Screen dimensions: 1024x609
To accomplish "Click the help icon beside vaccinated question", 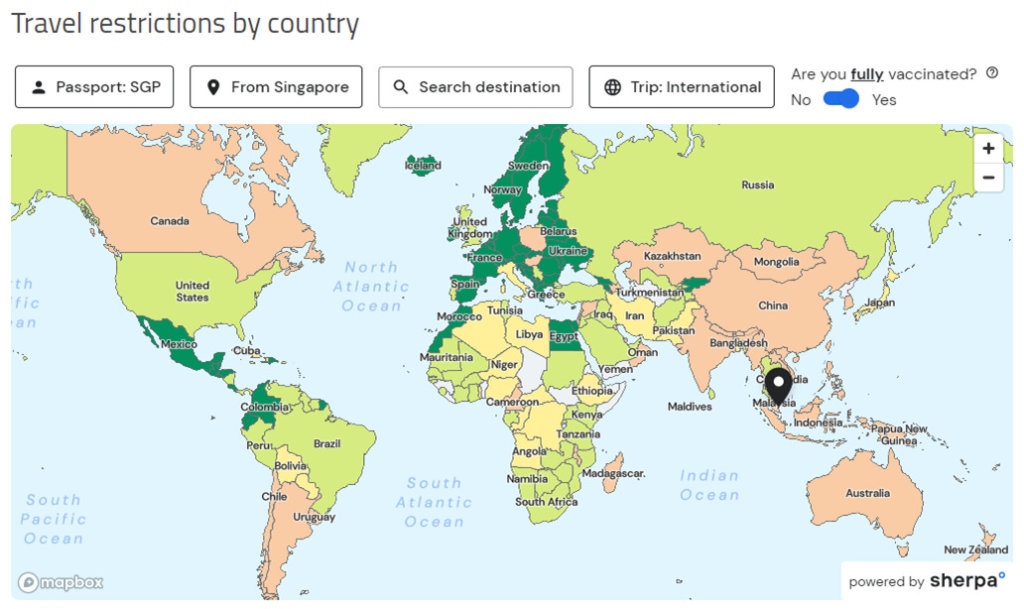I will coord(992,73).
